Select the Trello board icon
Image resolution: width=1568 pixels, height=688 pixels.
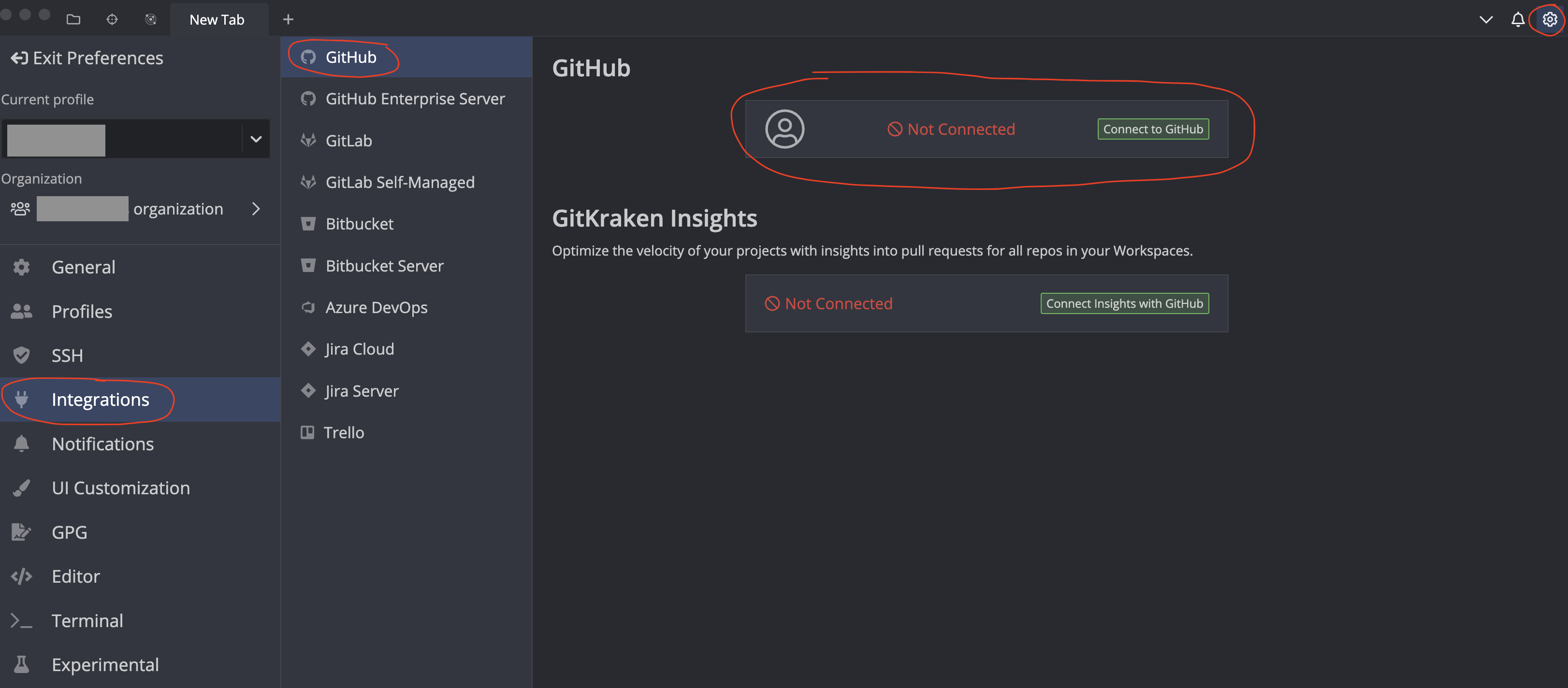coord(308,432)
